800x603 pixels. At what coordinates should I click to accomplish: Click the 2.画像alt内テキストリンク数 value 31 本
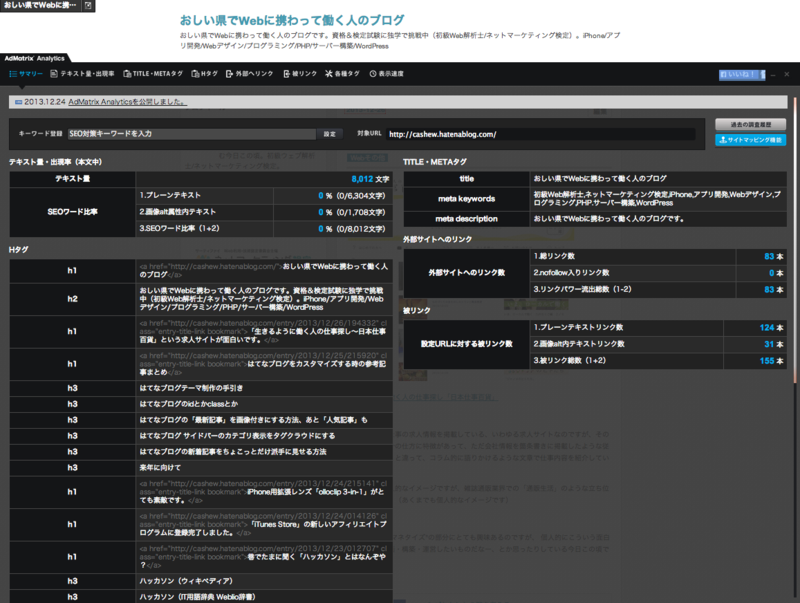coord(773,344)
